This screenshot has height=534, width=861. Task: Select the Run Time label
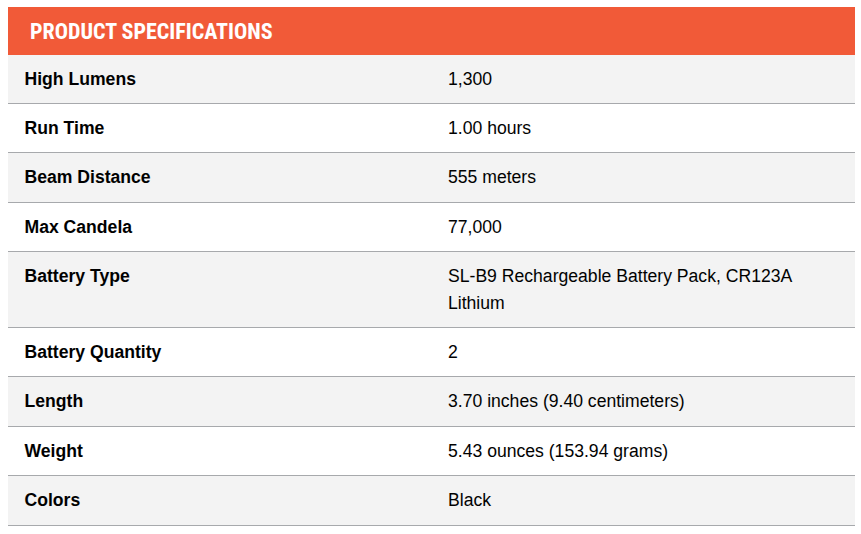(x=64, y=128)
